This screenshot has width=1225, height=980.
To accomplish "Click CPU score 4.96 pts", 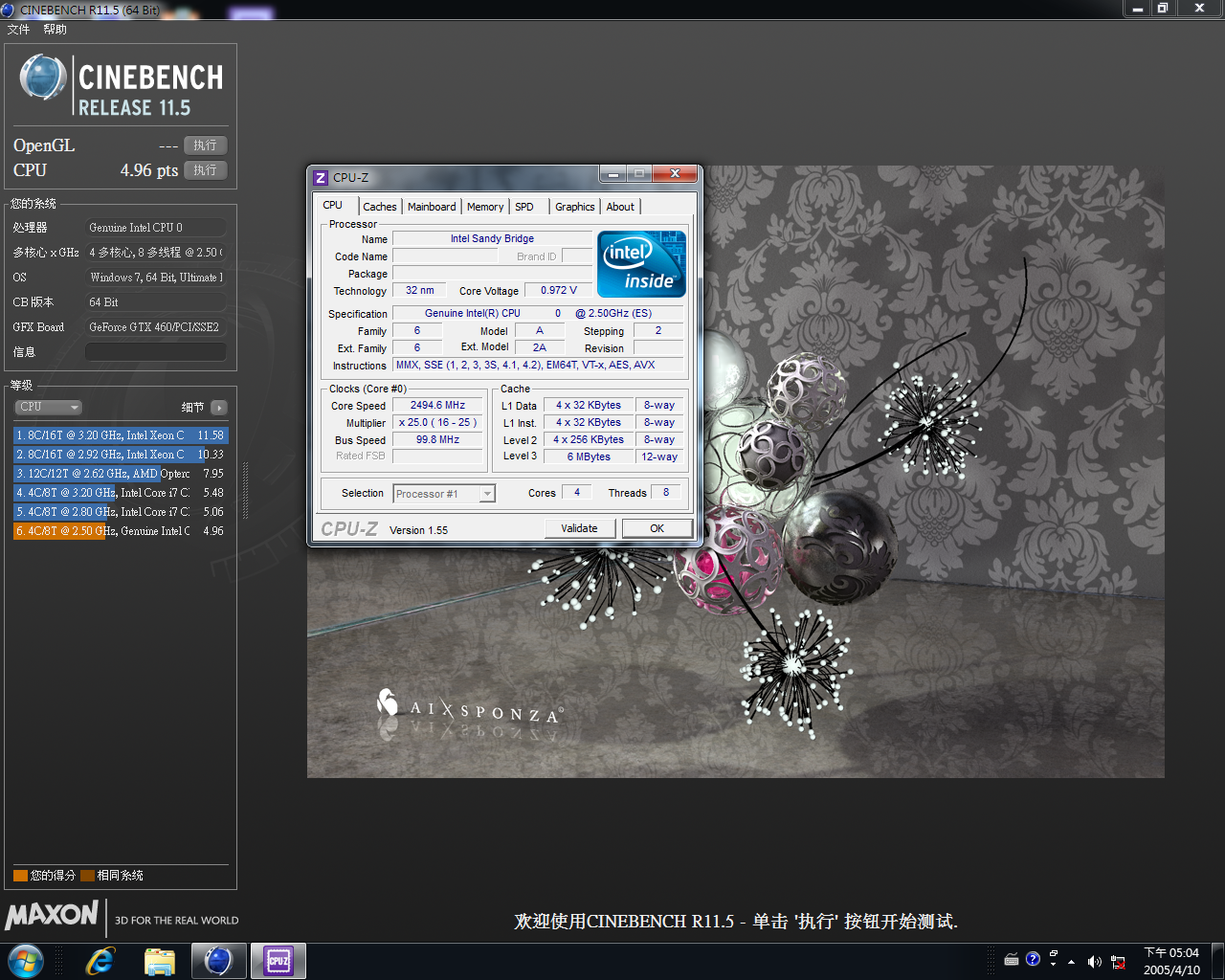I will (149, 170).
